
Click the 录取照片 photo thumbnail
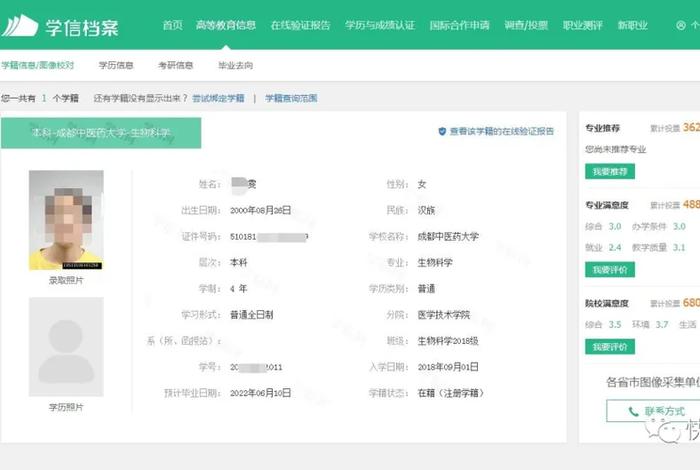[66, 220]
